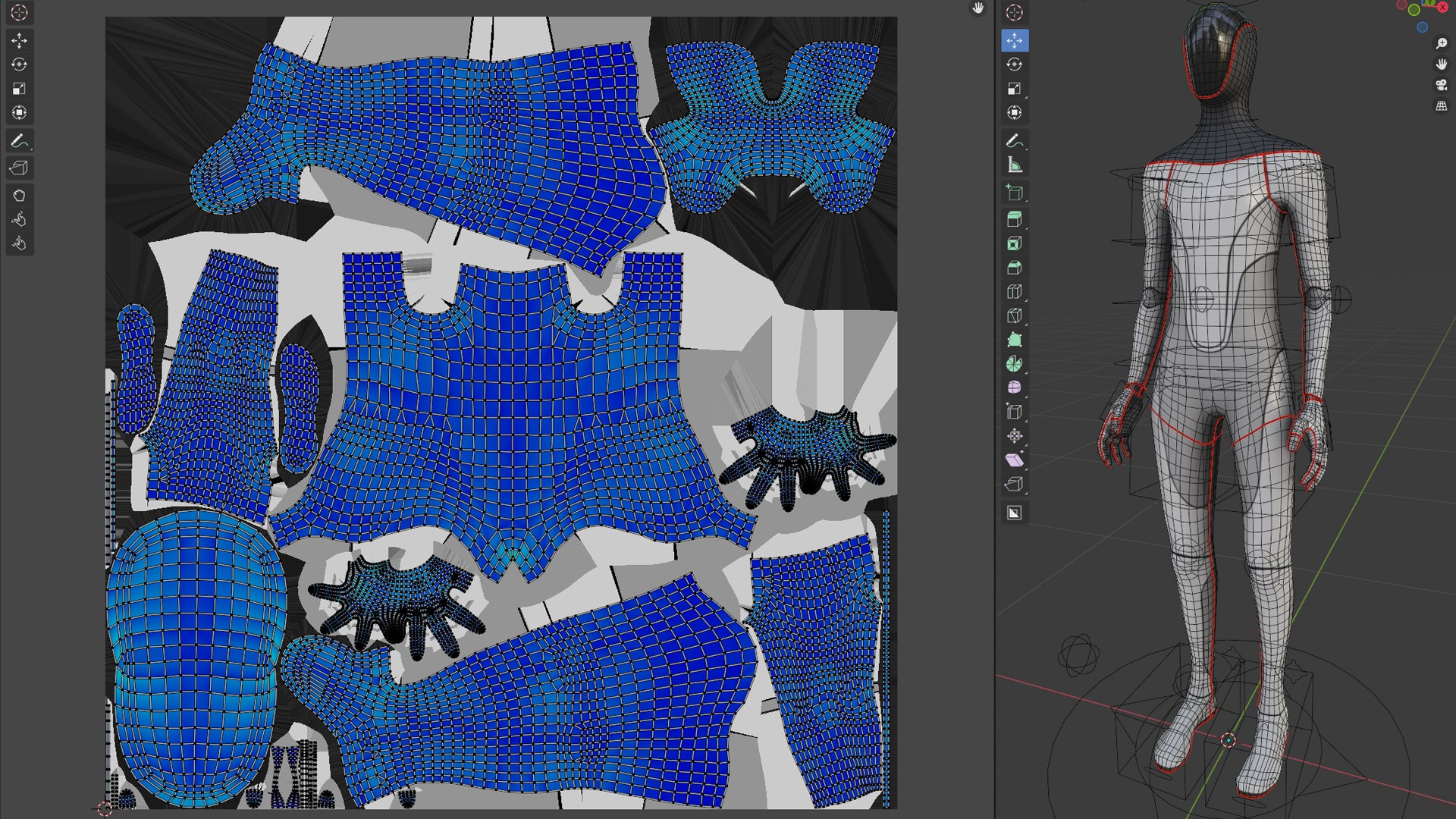Select the UV Pinch tool

coord(19,243)
